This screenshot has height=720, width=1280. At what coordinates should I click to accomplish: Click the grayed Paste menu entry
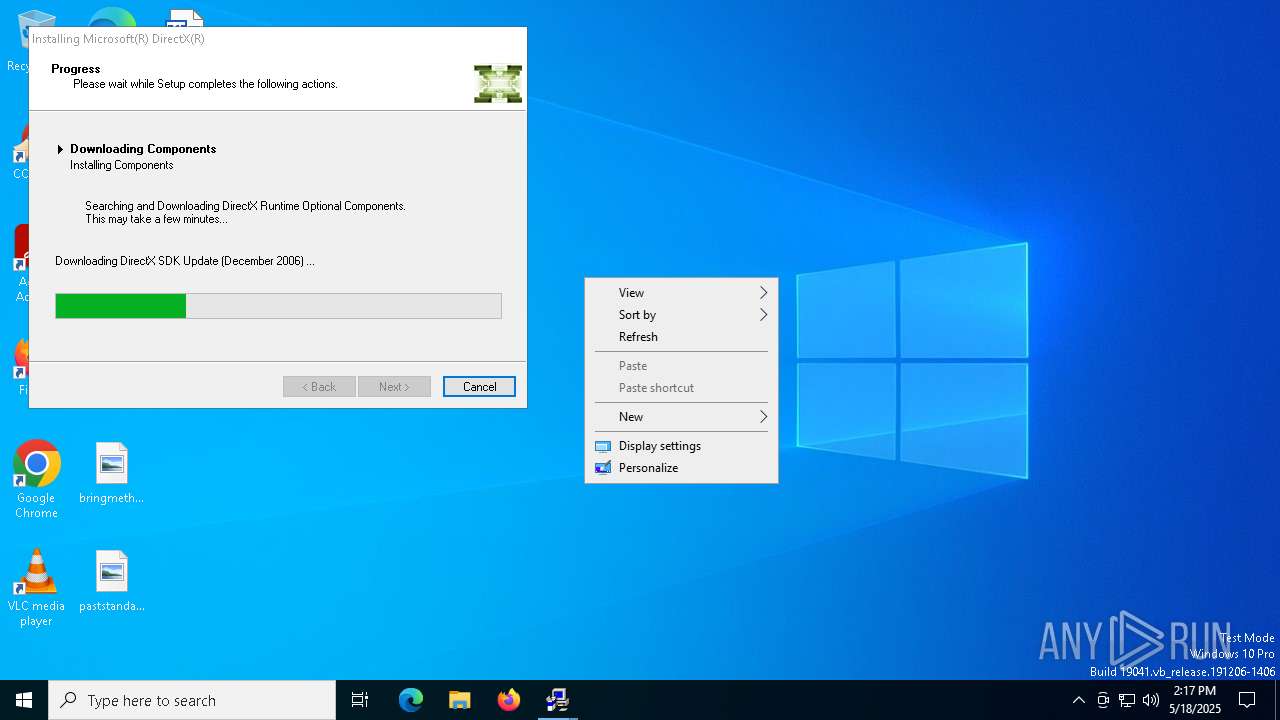tap(681, 366)
